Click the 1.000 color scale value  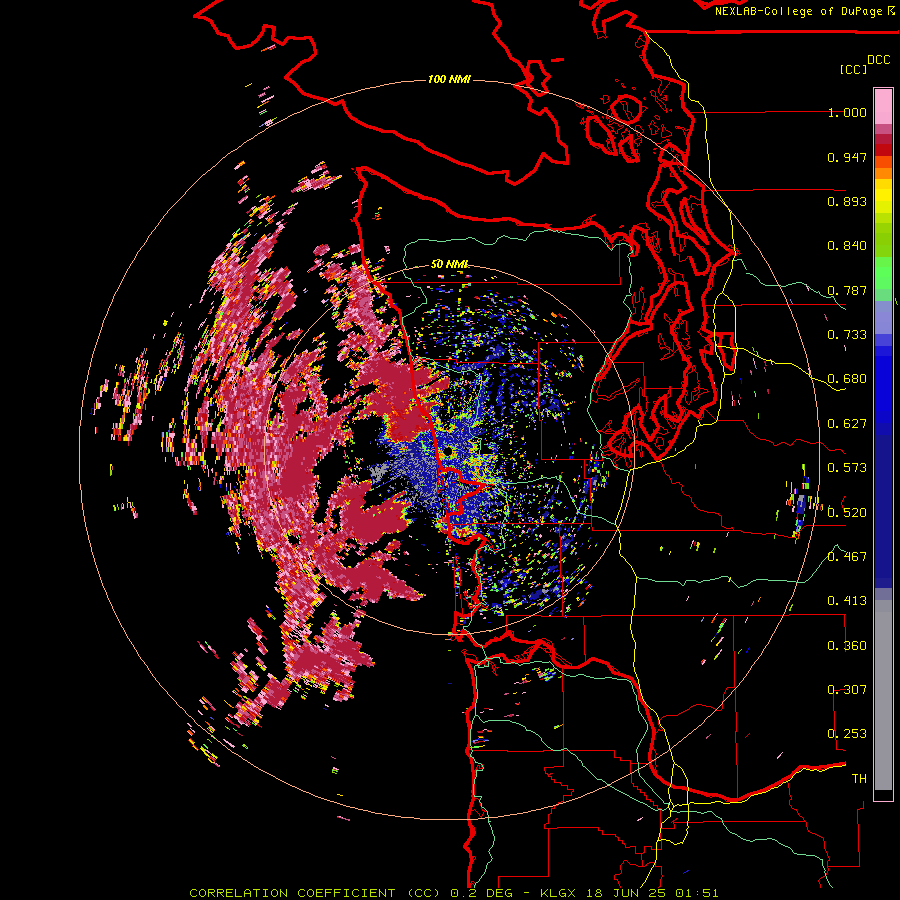tap(847, 112)
